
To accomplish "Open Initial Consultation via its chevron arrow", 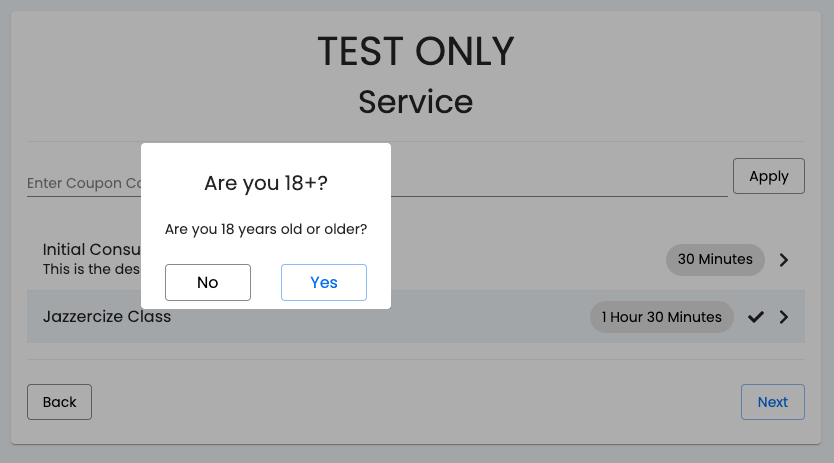I will coord(783,260).
